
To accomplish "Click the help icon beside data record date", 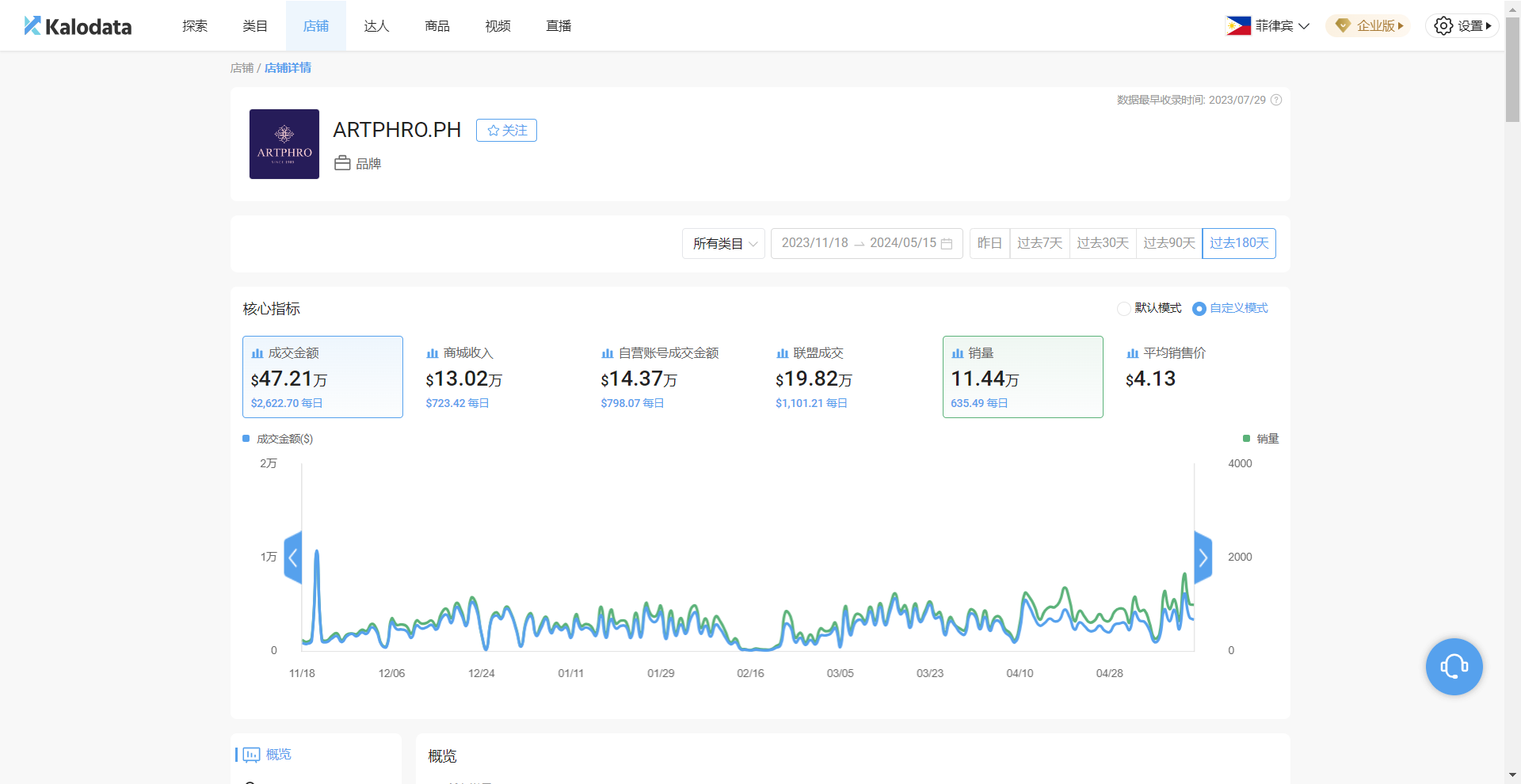I will tap(1276, 100).
